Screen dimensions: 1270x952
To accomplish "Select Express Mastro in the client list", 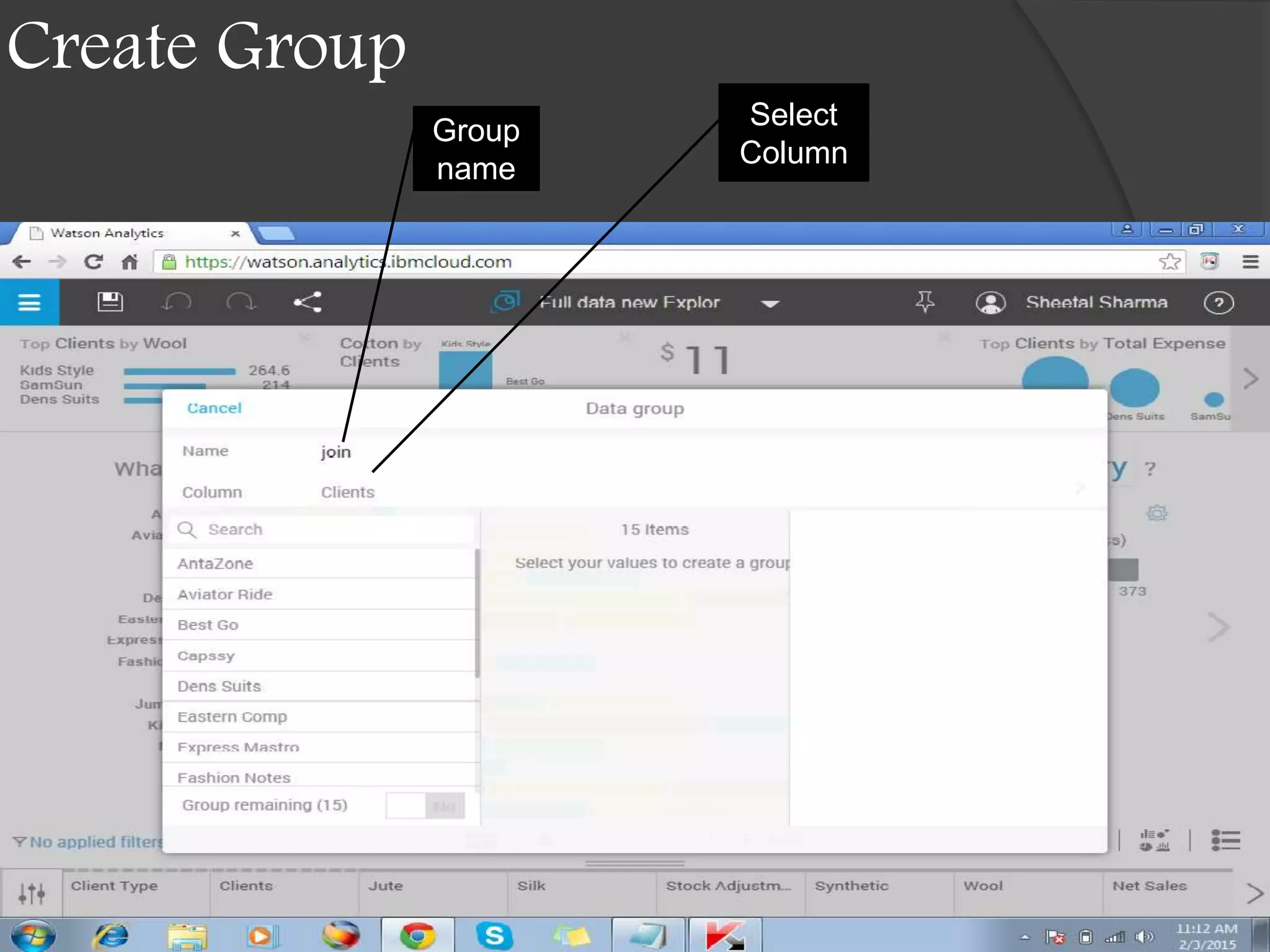I will 320,747.
